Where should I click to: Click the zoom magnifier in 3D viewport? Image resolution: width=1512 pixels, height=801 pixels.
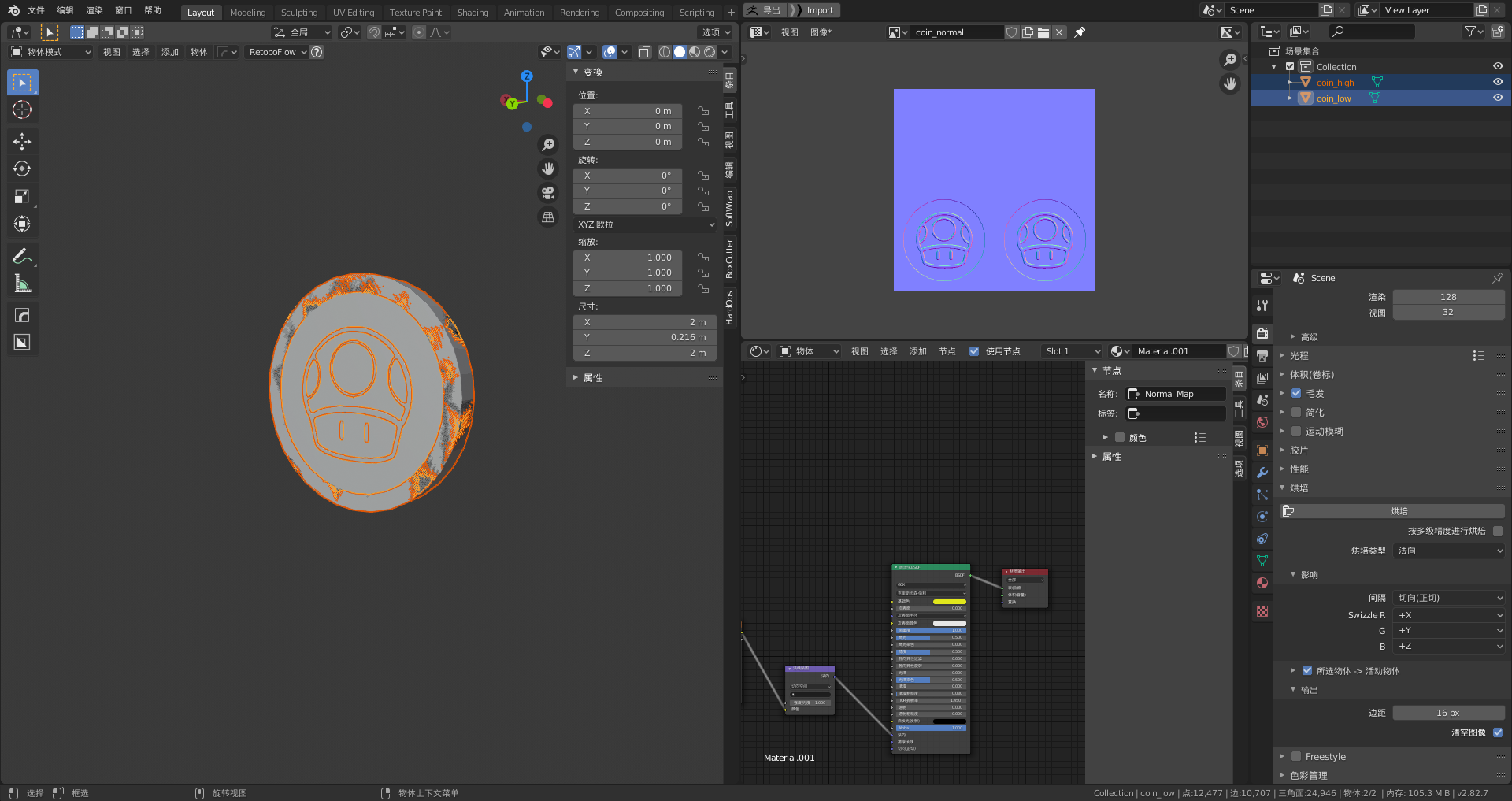pyautogui.click(x=548, y=145)
